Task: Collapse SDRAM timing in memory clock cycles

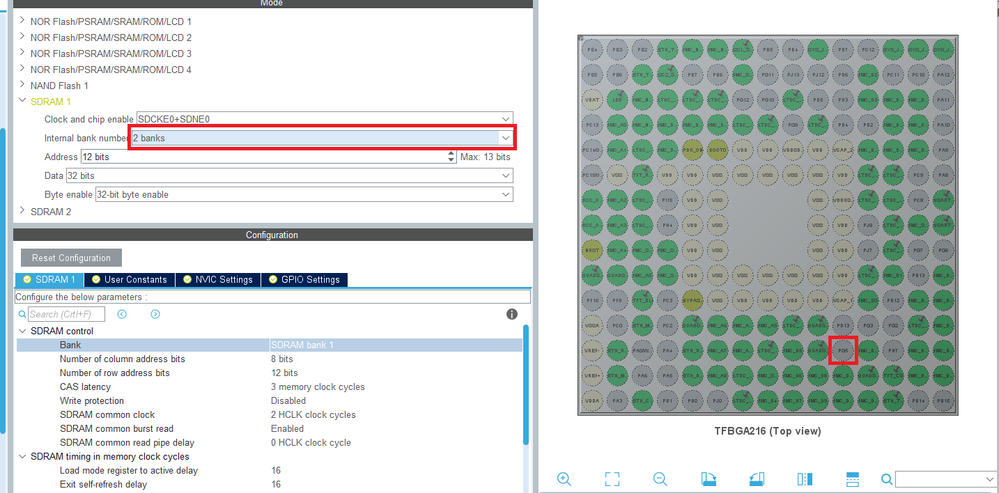Action: point(23,457)
